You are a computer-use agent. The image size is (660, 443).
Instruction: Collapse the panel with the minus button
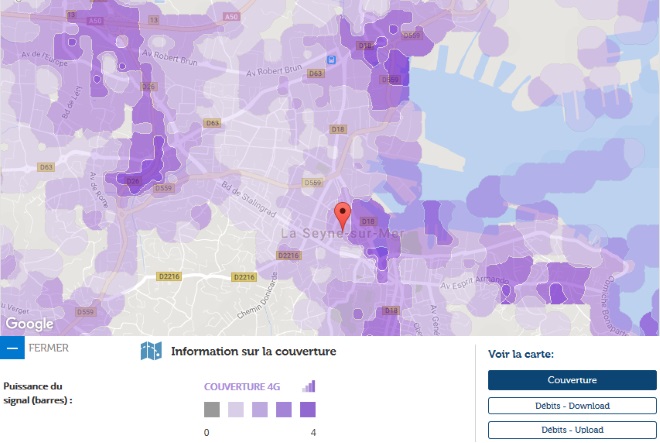pos(12,348)
